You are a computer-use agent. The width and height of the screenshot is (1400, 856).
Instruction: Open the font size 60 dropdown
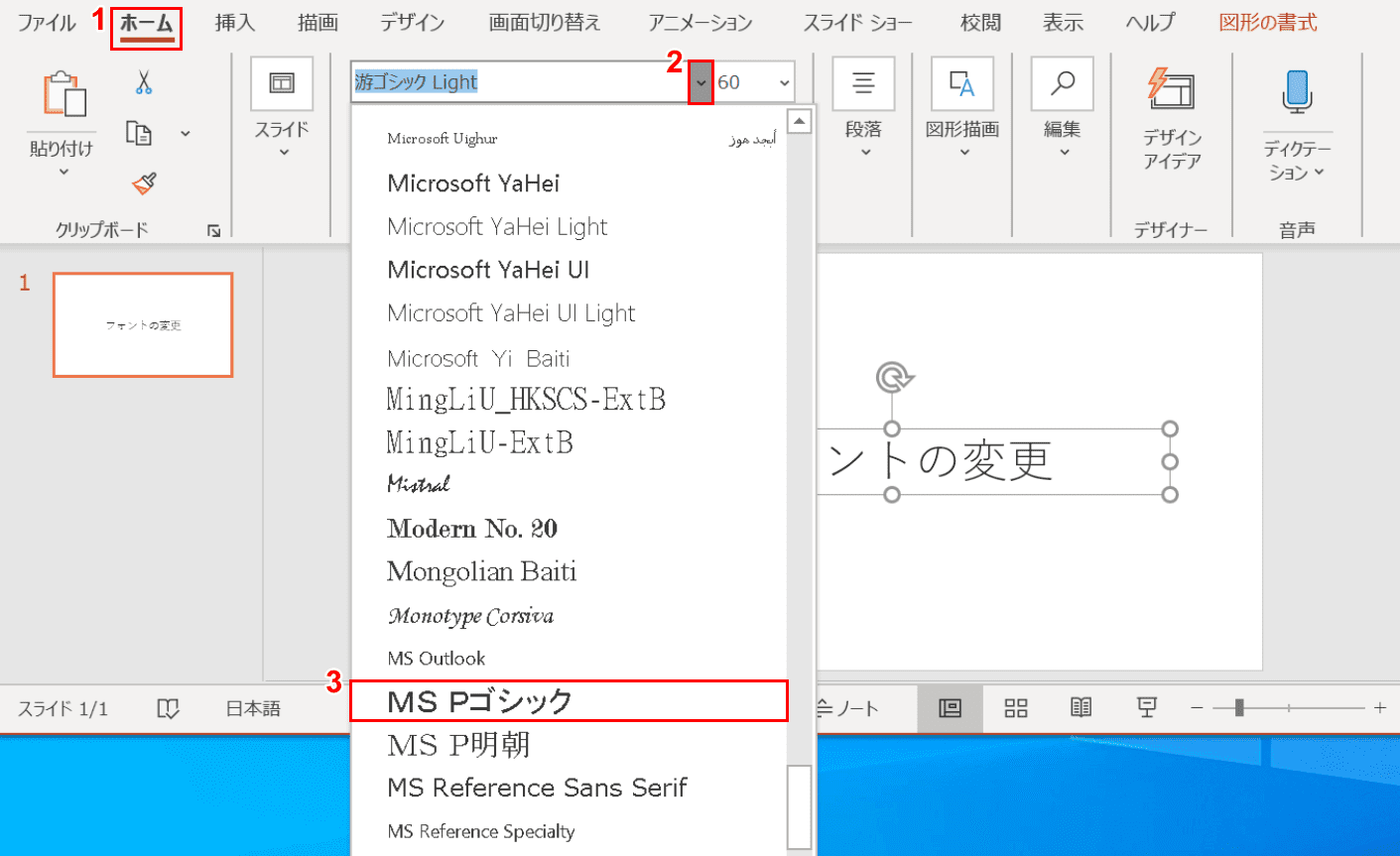pos(785,82)
